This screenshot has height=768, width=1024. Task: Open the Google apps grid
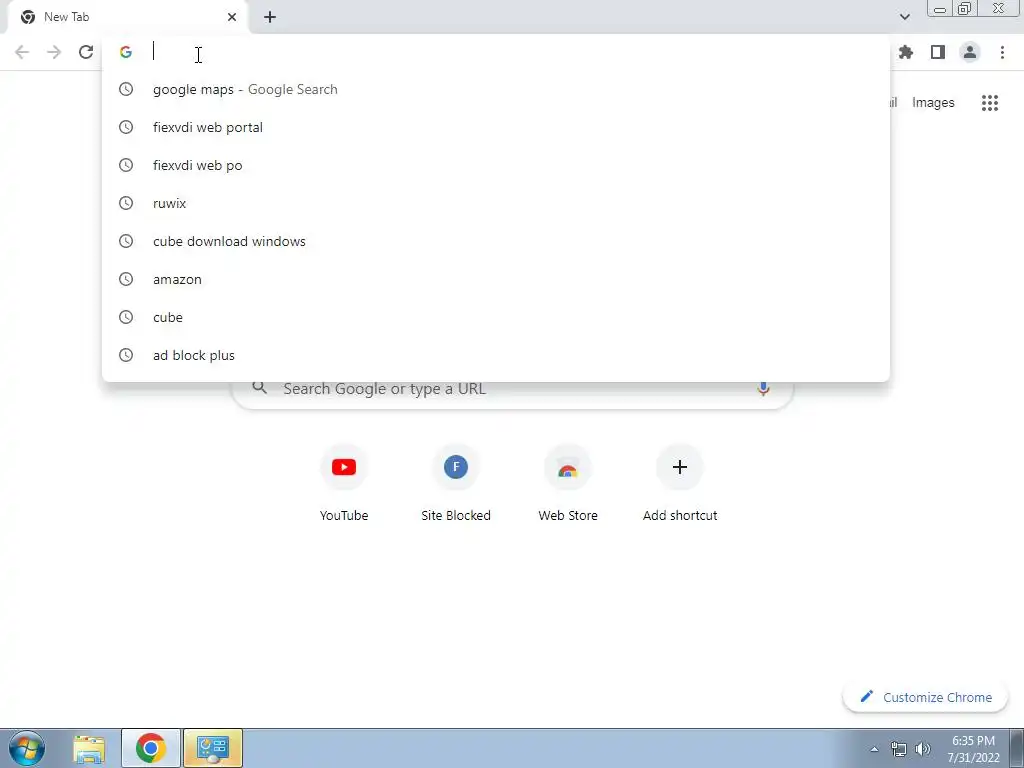(990, 103)
